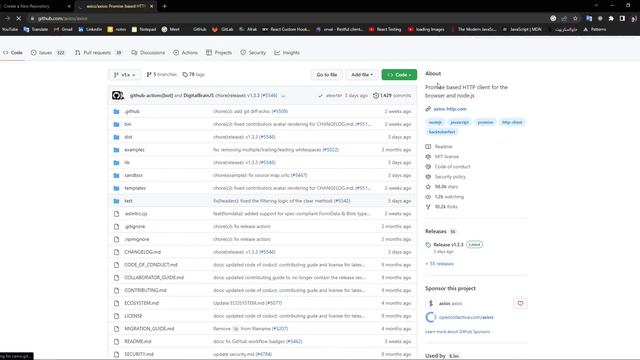Open the Security policy link
The image size is (640, 360).
(x=450, y=177)
